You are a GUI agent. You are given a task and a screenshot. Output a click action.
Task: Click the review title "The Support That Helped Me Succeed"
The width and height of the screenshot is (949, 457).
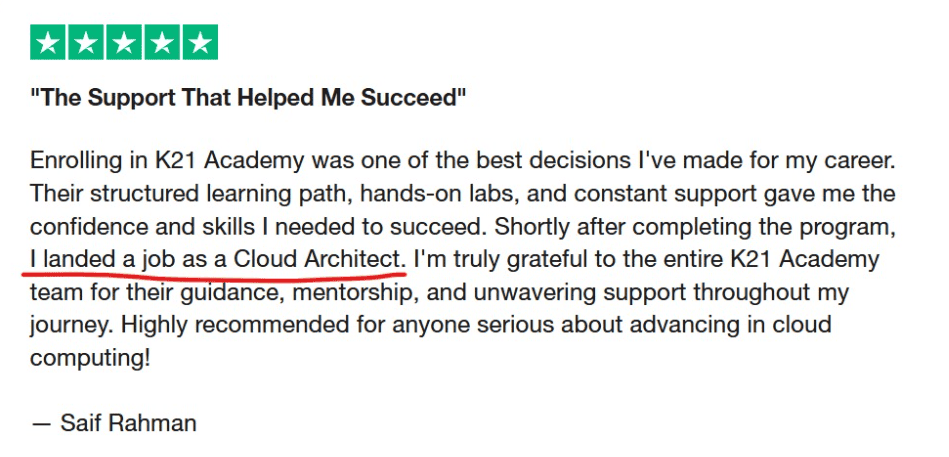coord(249,98)
